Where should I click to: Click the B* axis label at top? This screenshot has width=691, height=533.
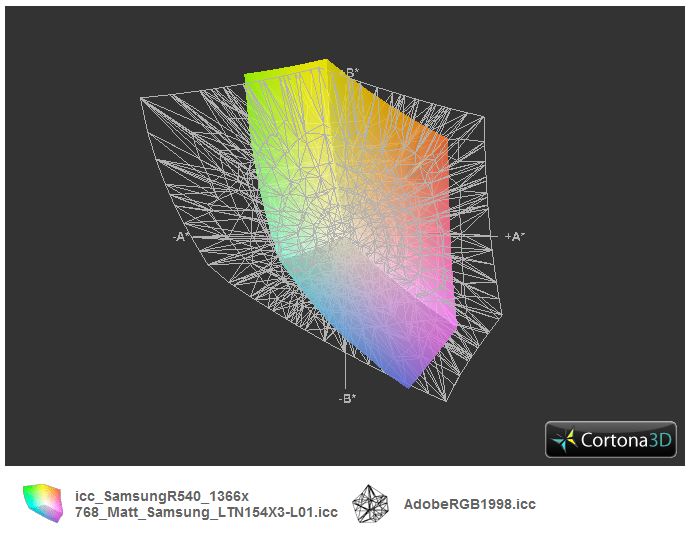point(351,72)
